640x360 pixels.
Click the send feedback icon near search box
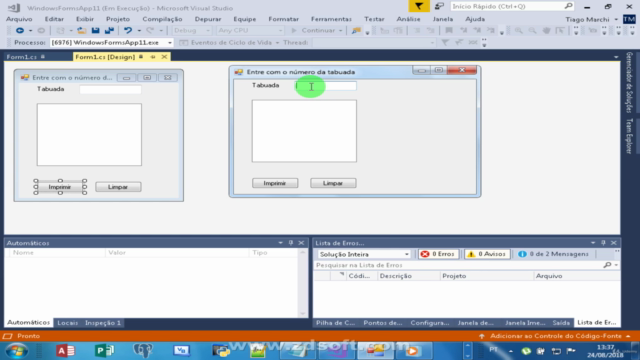tap(439, 6)
